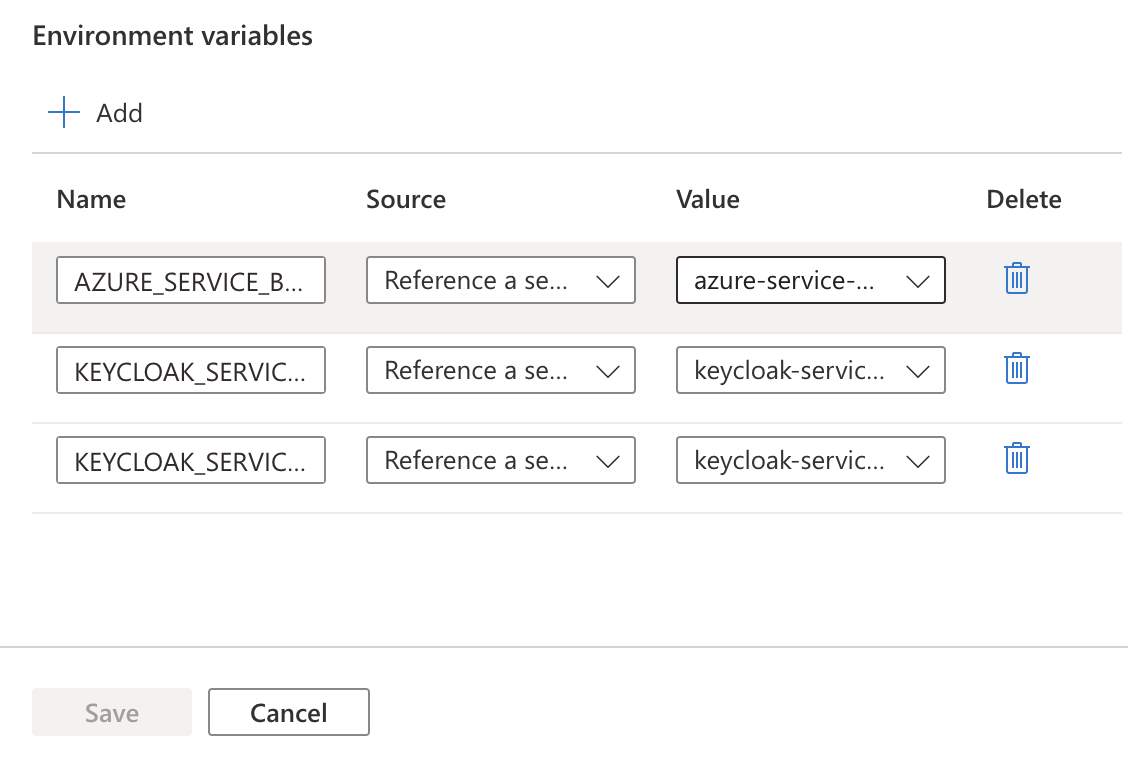The width and height of the screenshot is (1128, 776).
Task: Click the Cancel button
Action: pos(289,713)
